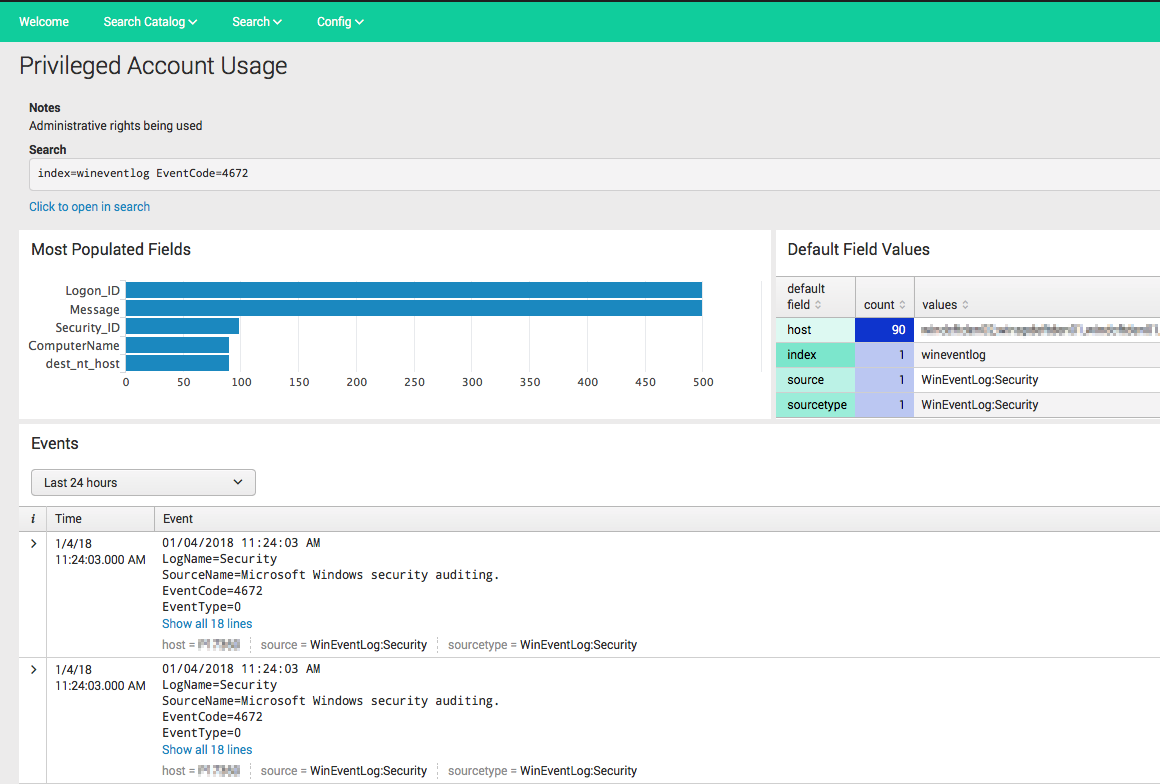Expand the first event row details
The image size is (1160, 784).
32,544
